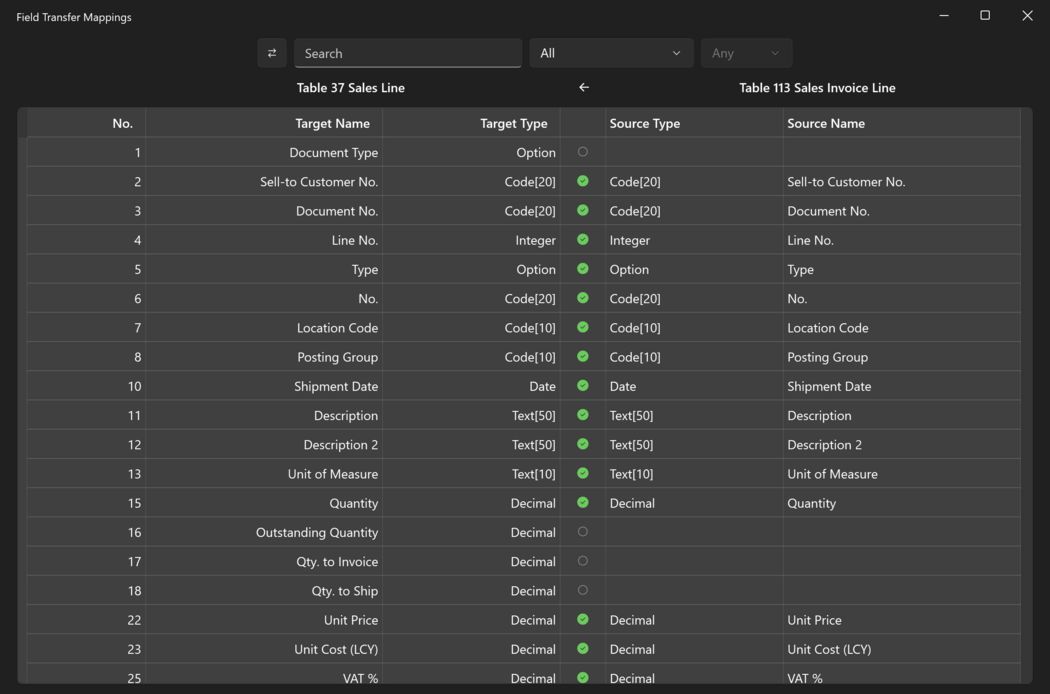
Task: Select row number 13 cell
Action: coord(86,474)
